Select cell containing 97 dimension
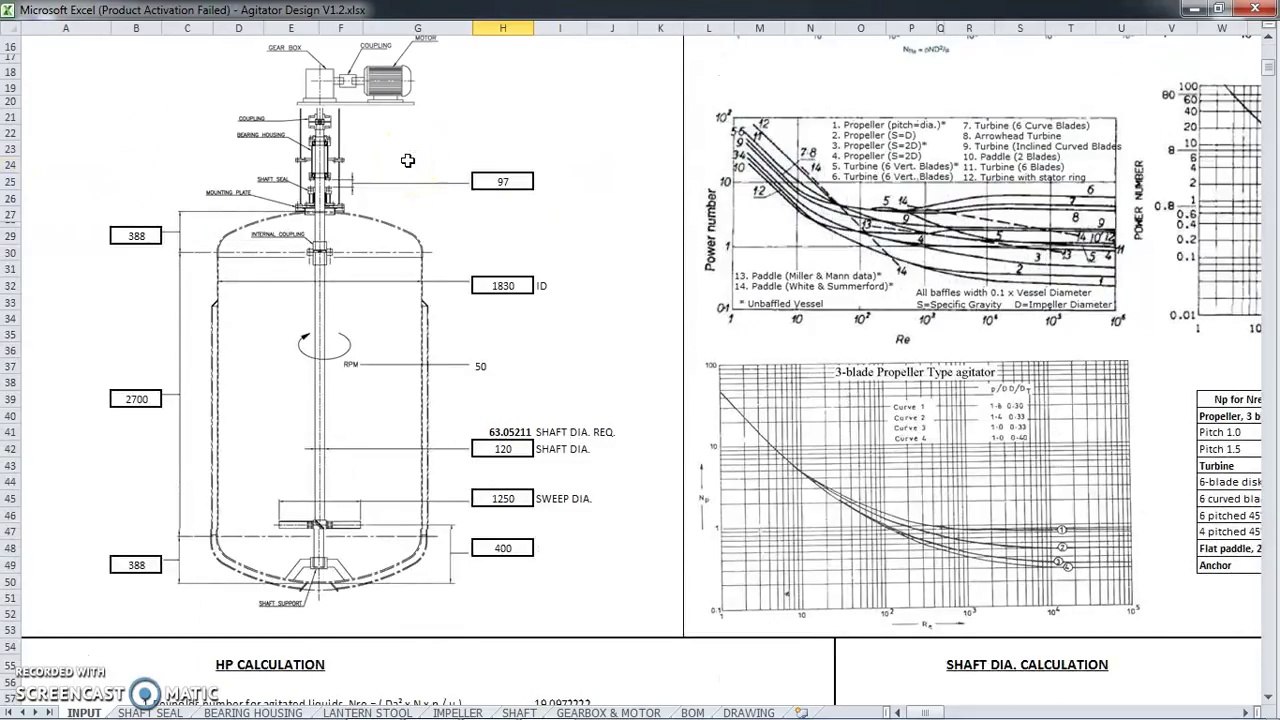Viewport: 1280px width, 720px height. pos(502,181)
